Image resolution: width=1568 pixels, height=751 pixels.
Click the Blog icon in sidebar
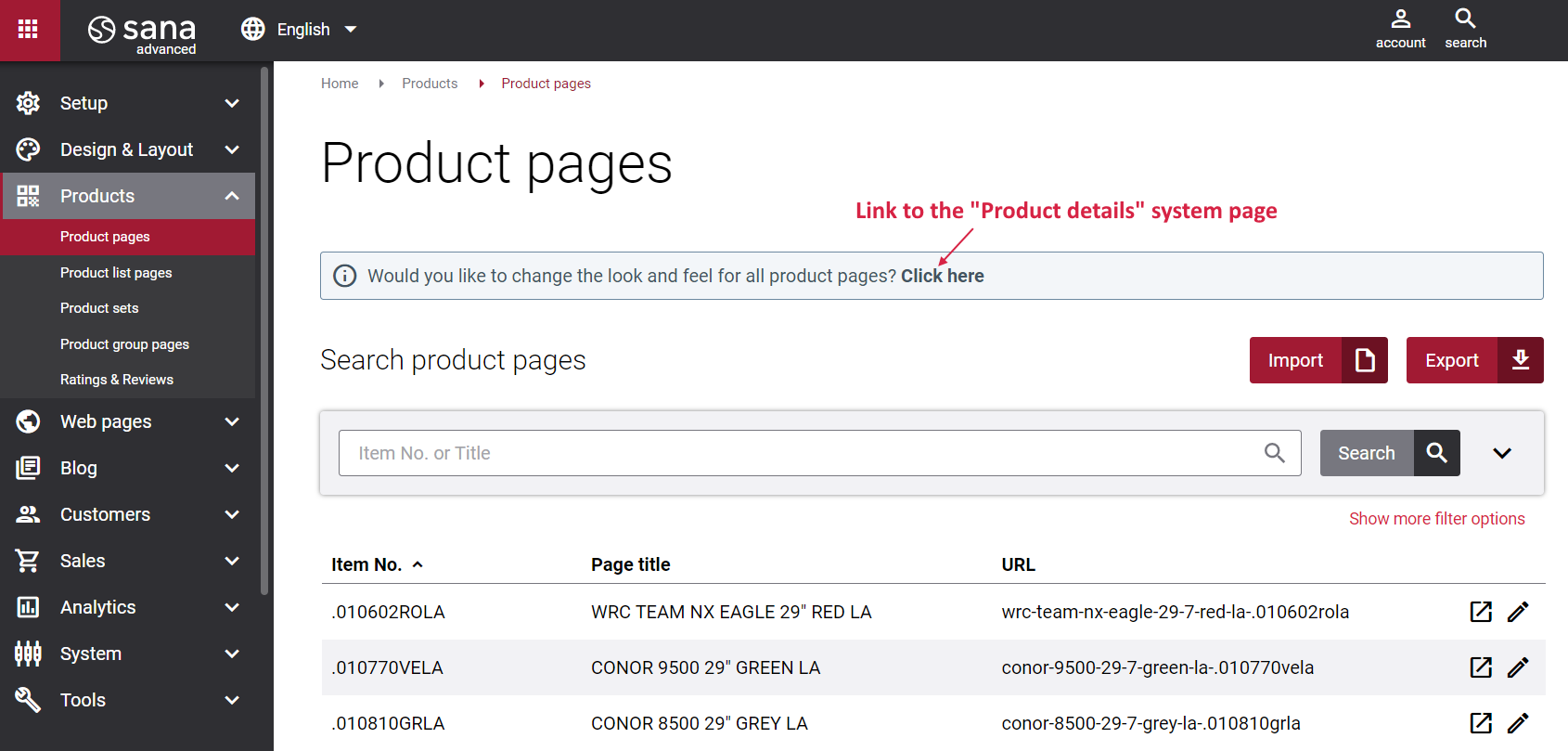point(28,468)
